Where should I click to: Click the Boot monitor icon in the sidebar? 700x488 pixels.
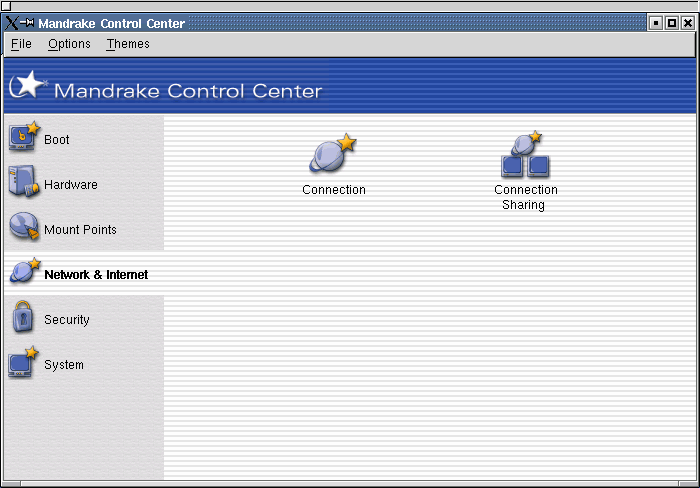(24, 137)
